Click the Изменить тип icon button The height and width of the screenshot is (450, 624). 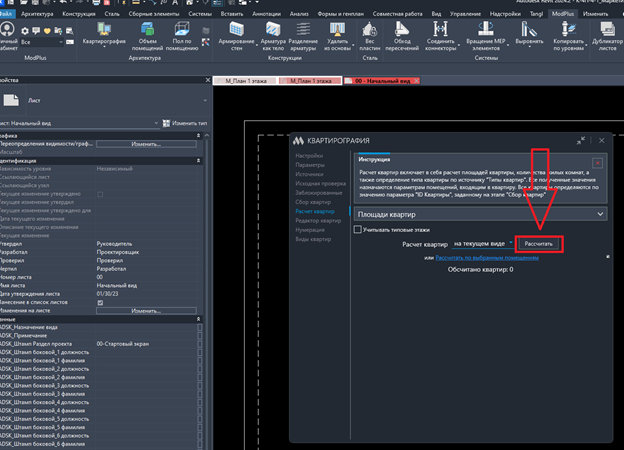[x=166, y=123]
